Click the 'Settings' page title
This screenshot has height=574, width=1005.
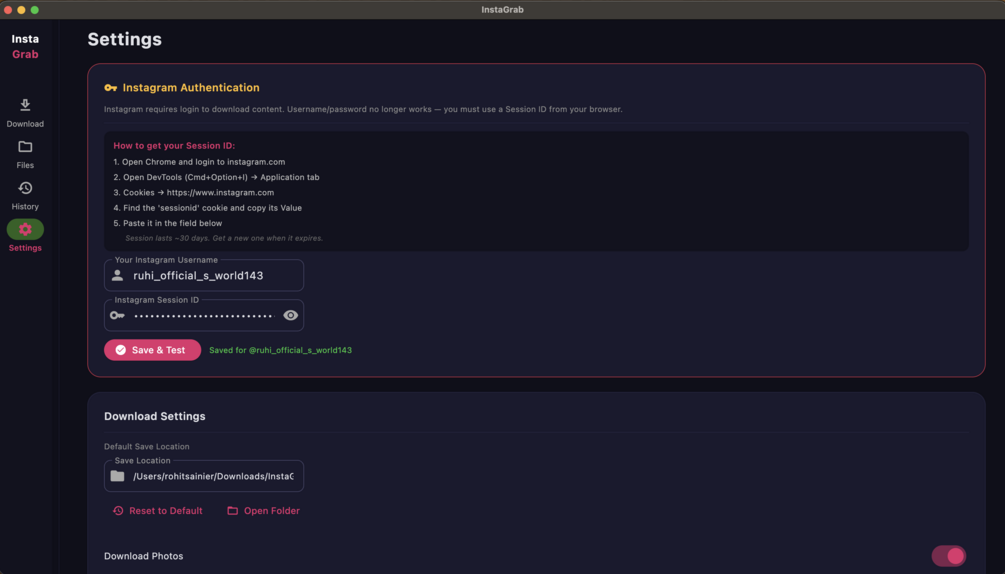click(x=124, y=39)
